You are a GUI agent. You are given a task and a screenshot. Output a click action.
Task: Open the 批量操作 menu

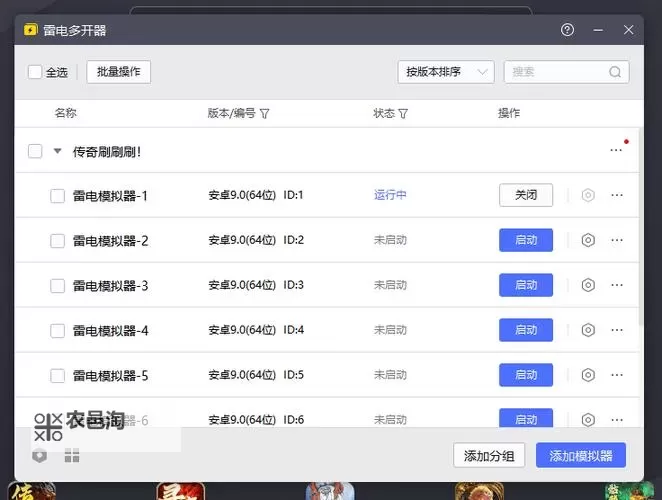tap(119, 72)
